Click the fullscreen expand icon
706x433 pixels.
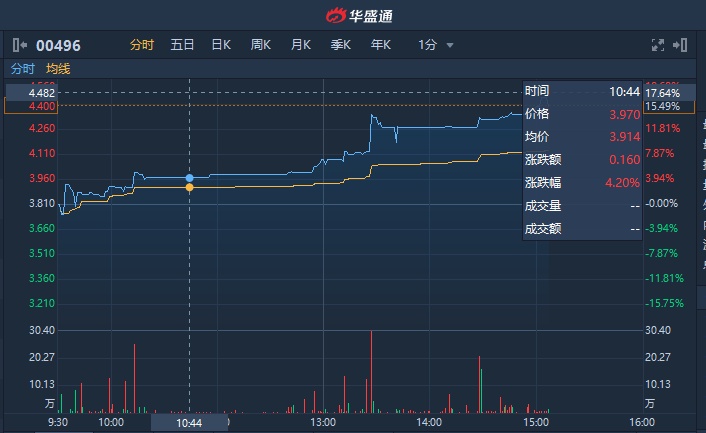tap(658, 45)
